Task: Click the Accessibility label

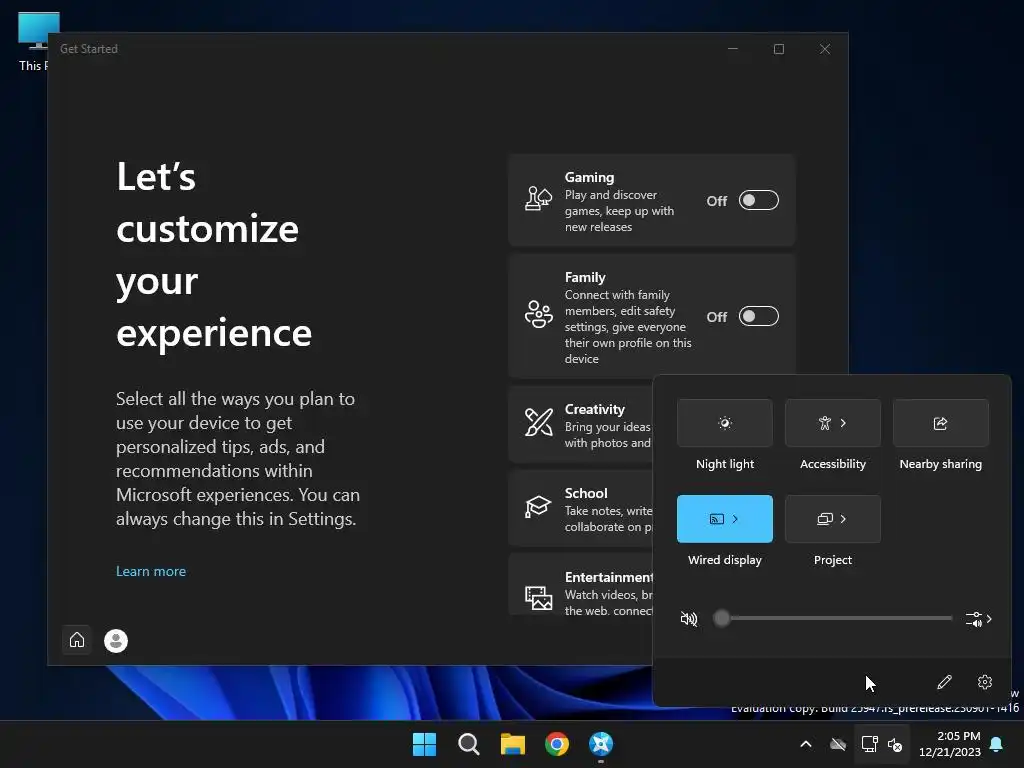Action: (x=833, y=464)
